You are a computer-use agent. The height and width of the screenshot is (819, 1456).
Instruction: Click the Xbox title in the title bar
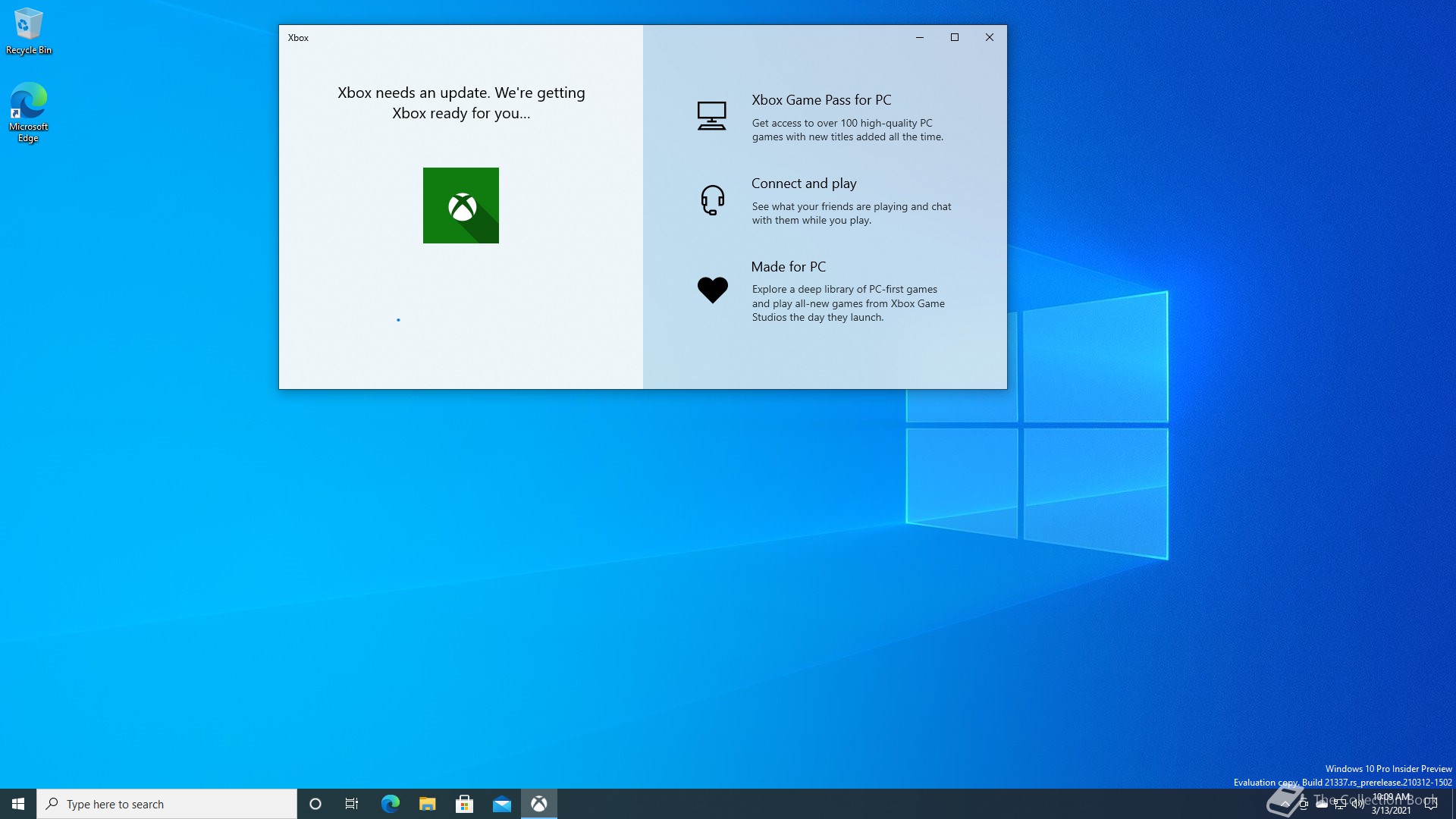[298, 38]
